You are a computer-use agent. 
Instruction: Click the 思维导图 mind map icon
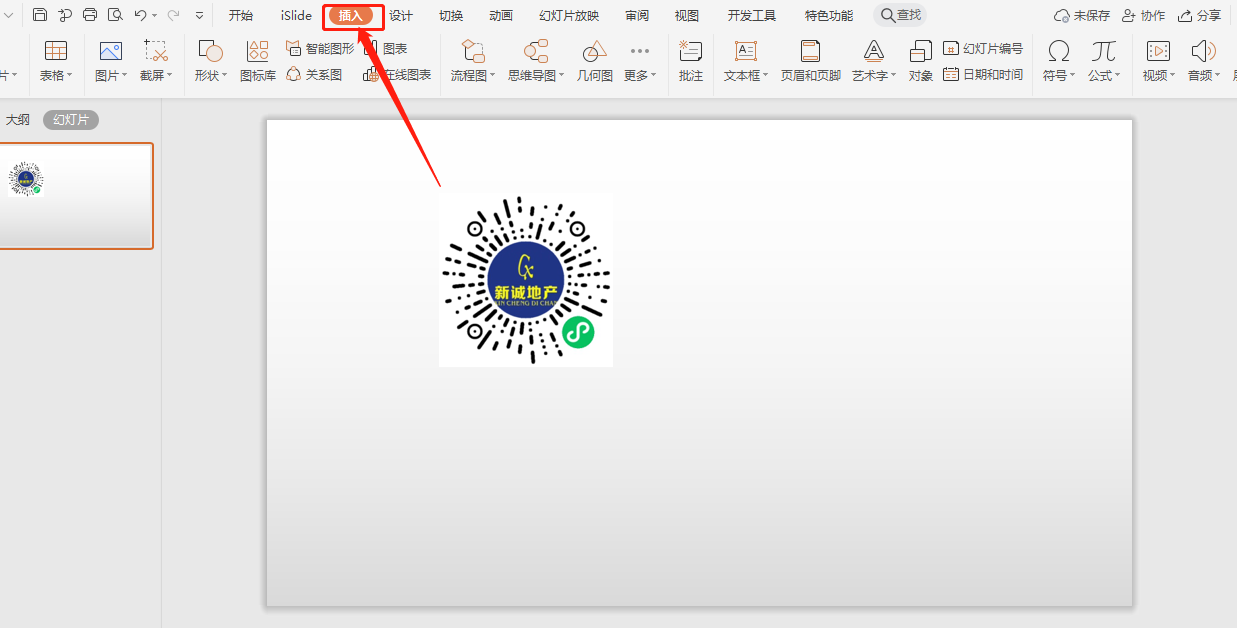536,51
